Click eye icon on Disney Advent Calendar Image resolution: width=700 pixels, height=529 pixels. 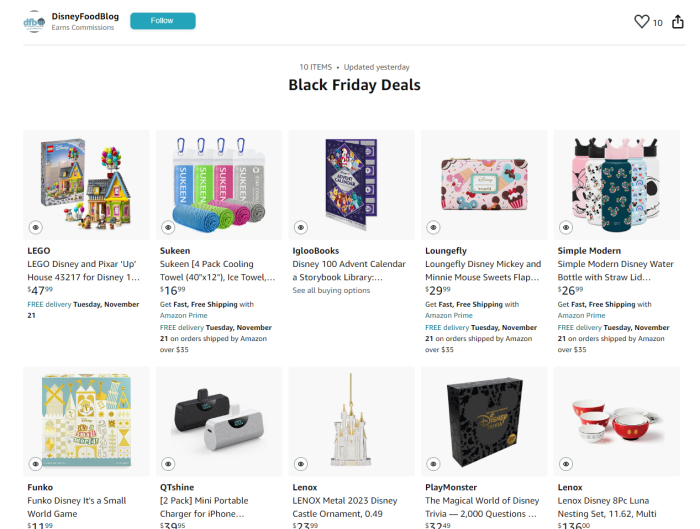[x=300, y=227]
